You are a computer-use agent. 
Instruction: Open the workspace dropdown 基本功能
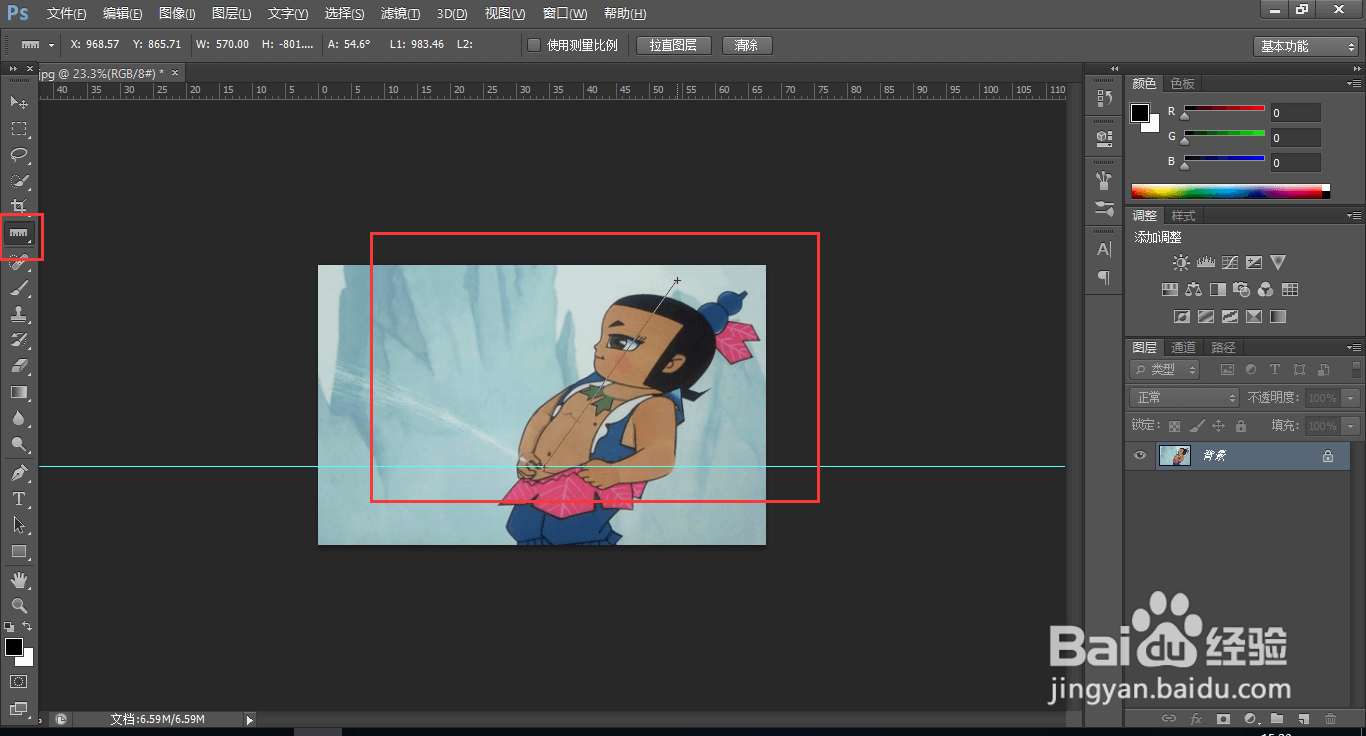1305,46
